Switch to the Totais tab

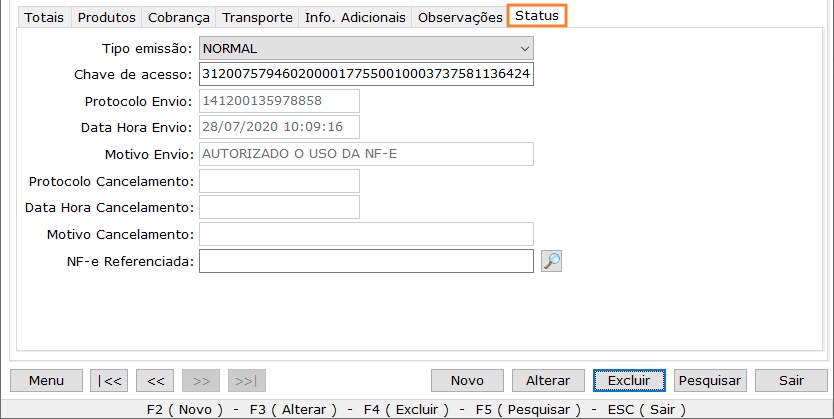point(44,18)
